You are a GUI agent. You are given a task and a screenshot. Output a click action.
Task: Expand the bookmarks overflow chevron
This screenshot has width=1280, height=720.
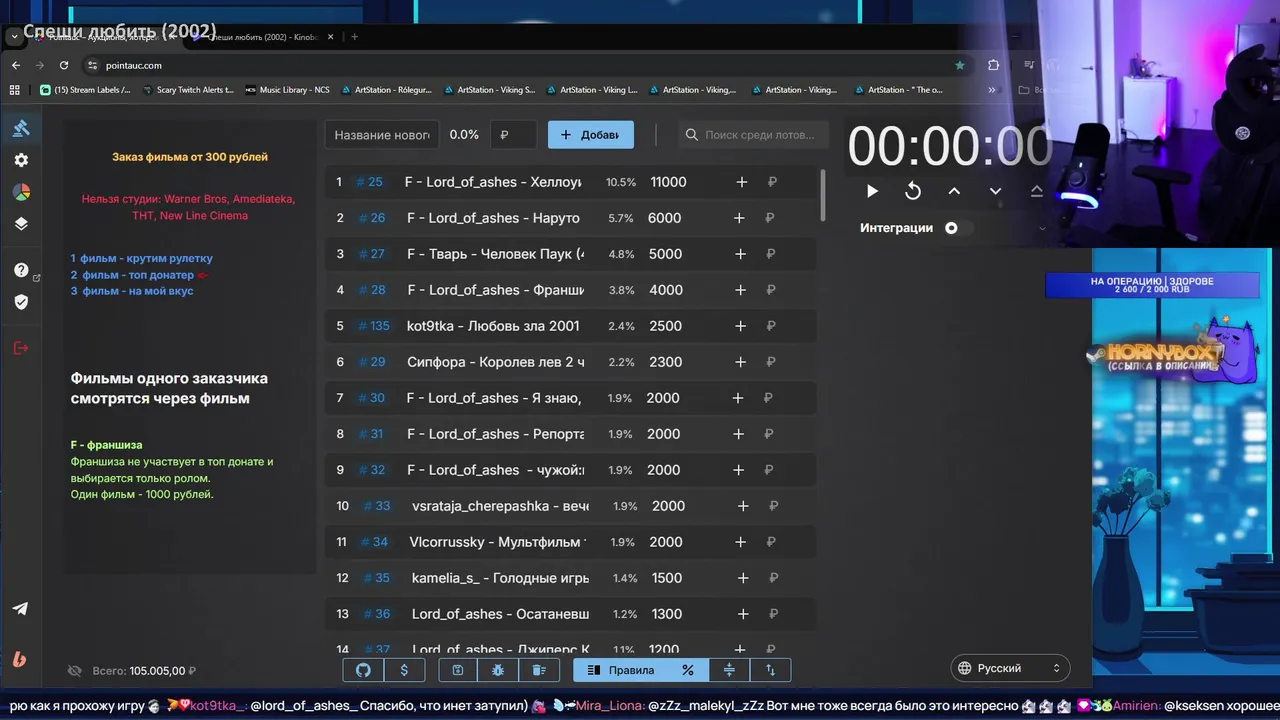(x=991, y=90)
